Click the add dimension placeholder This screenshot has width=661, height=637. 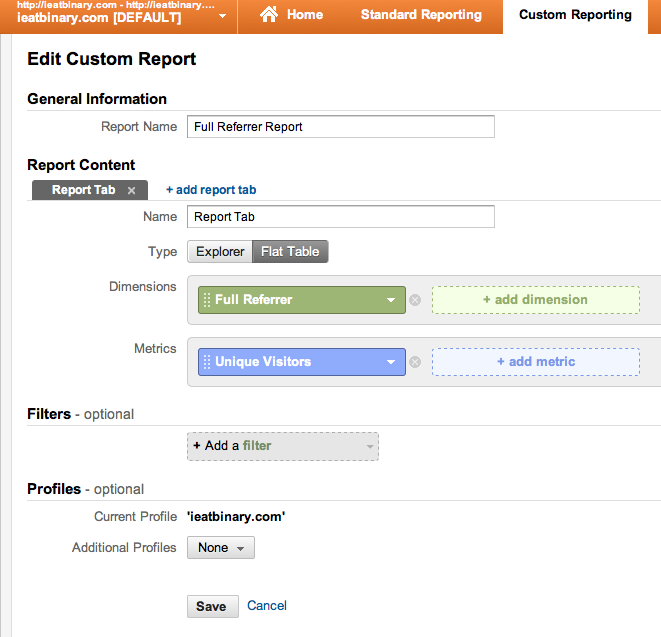[535, 300]
